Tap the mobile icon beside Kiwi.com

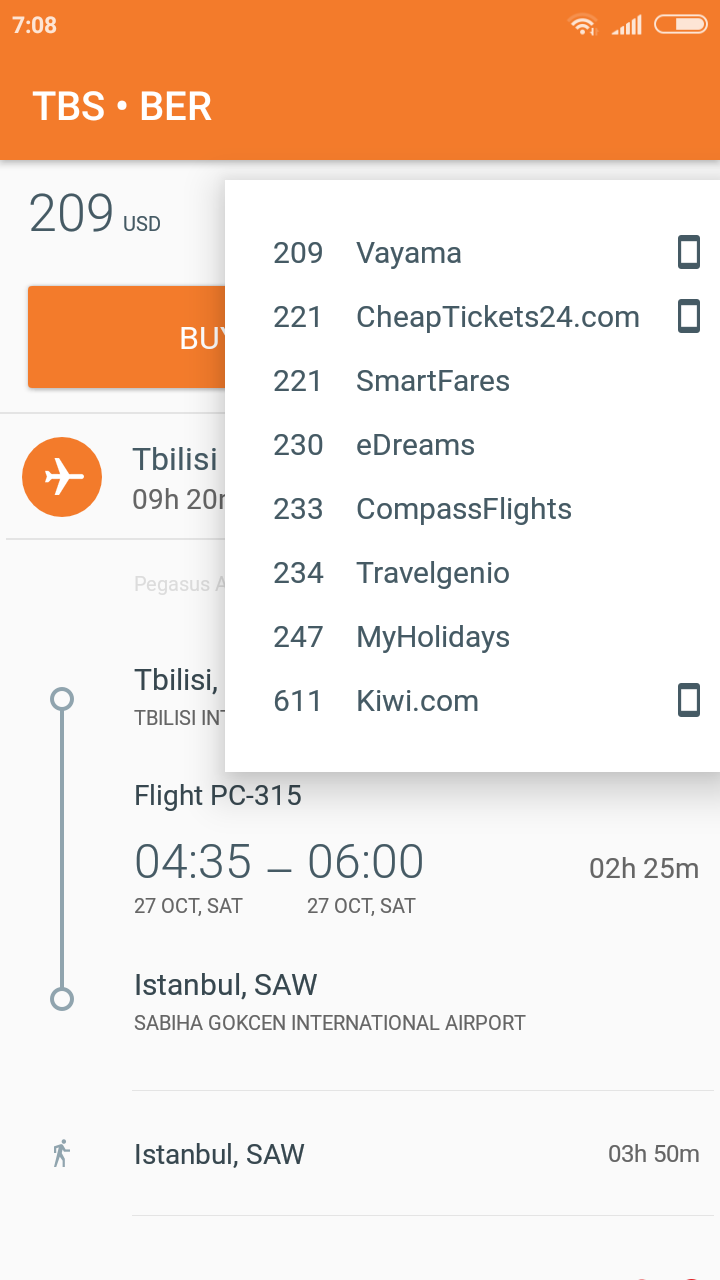click(689, 700)
